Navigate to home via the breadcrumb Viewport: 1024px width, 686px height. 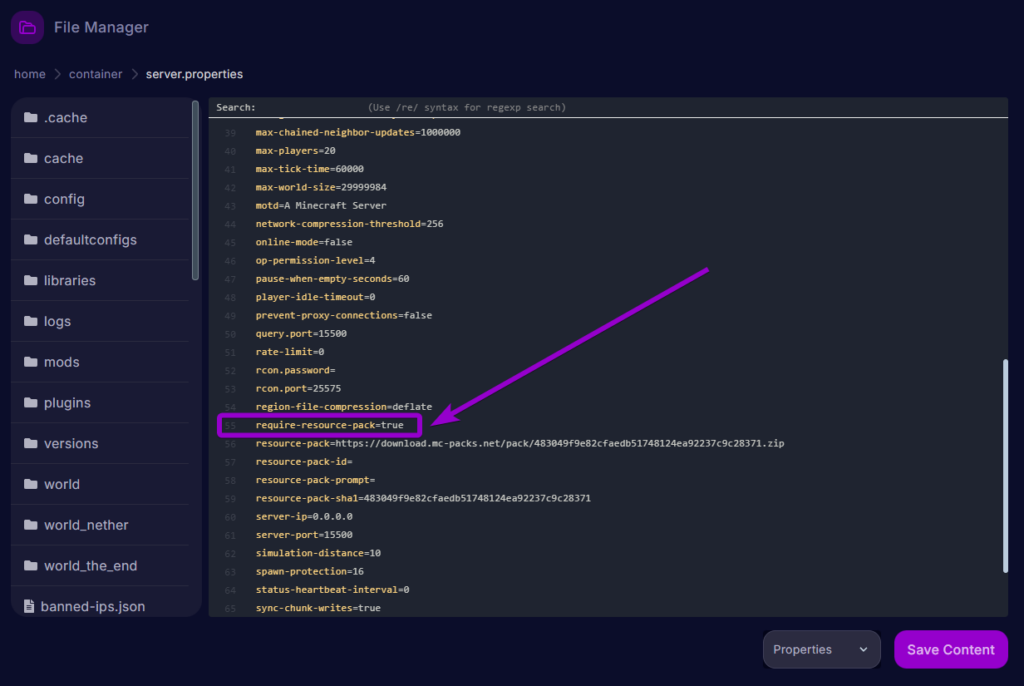[x=29, y=73]
